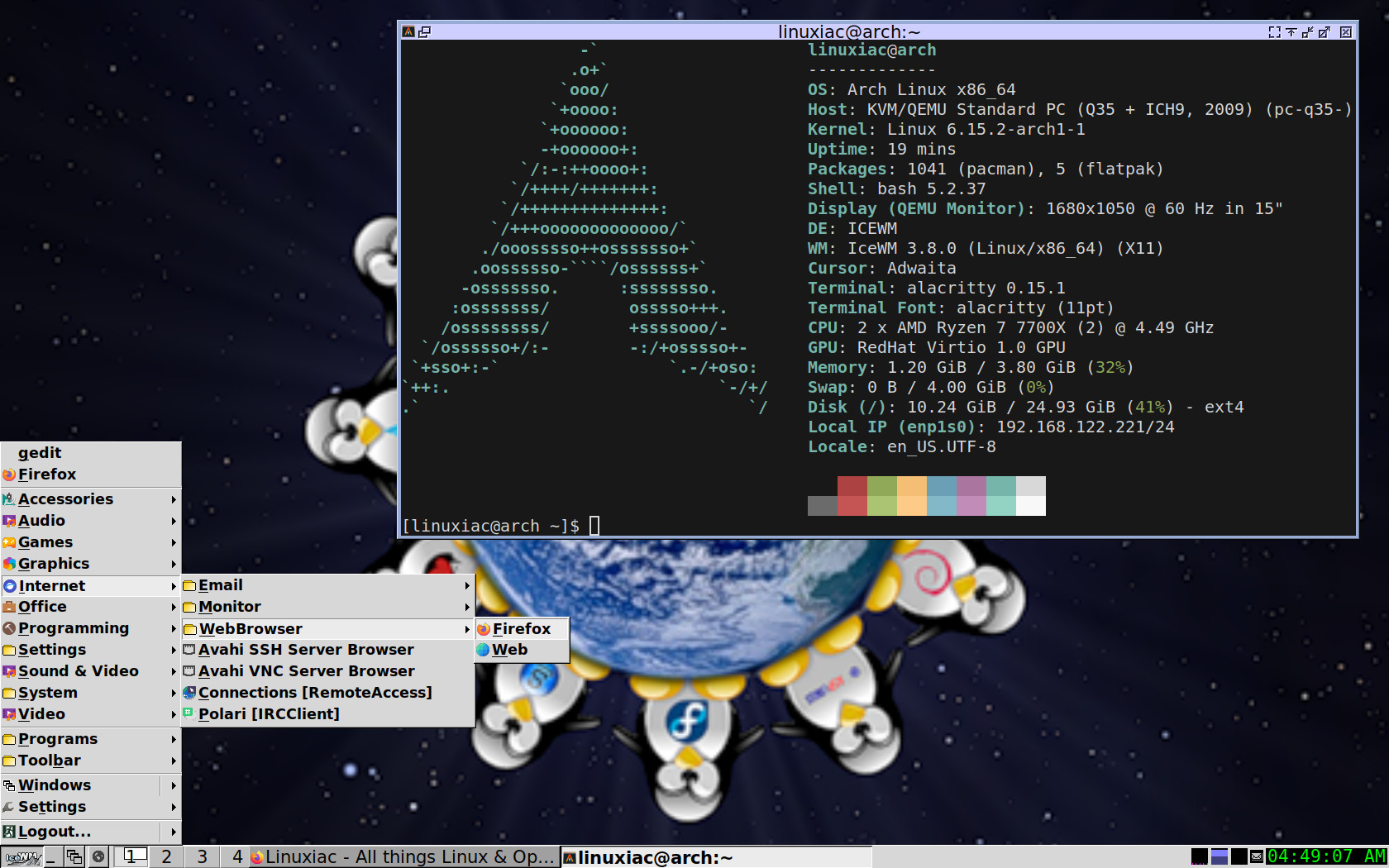Click the terminal window's depth button
This screenshot has width=1389, height=868.
point(425,32)
